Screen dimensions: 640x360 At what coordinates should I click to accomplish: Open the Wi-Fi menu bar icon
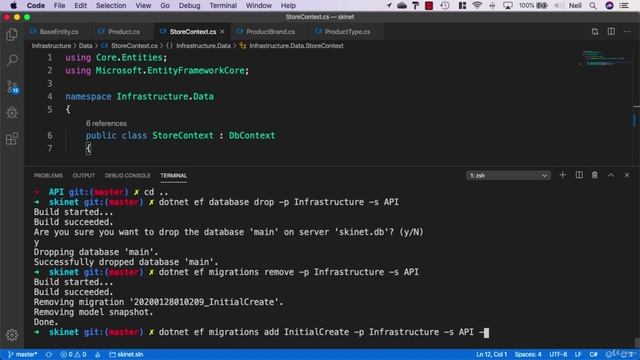(x=477, y=5)
